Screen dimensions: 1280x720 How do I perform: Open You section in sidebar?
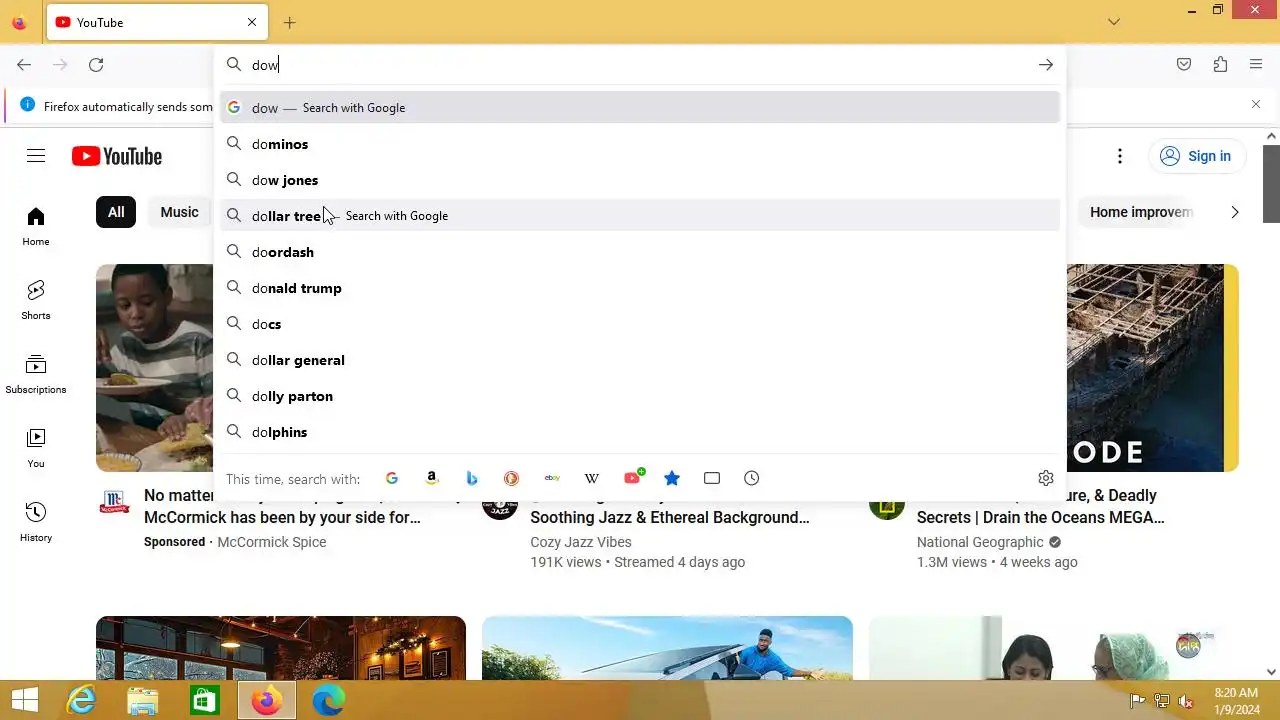click(x=36, y=448)
